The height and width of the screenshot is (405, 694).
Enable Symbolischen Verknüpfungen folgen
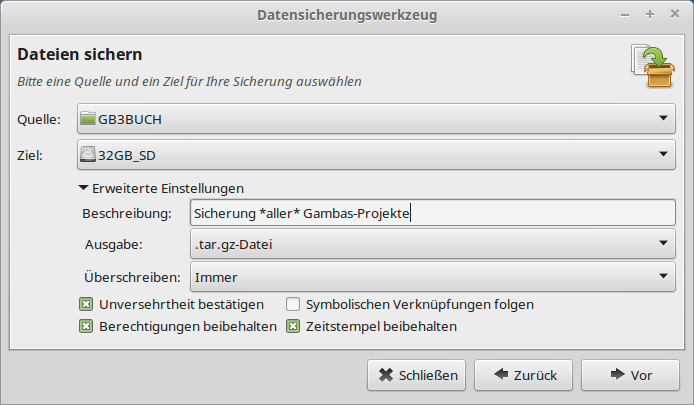click(x=294, y=304)
